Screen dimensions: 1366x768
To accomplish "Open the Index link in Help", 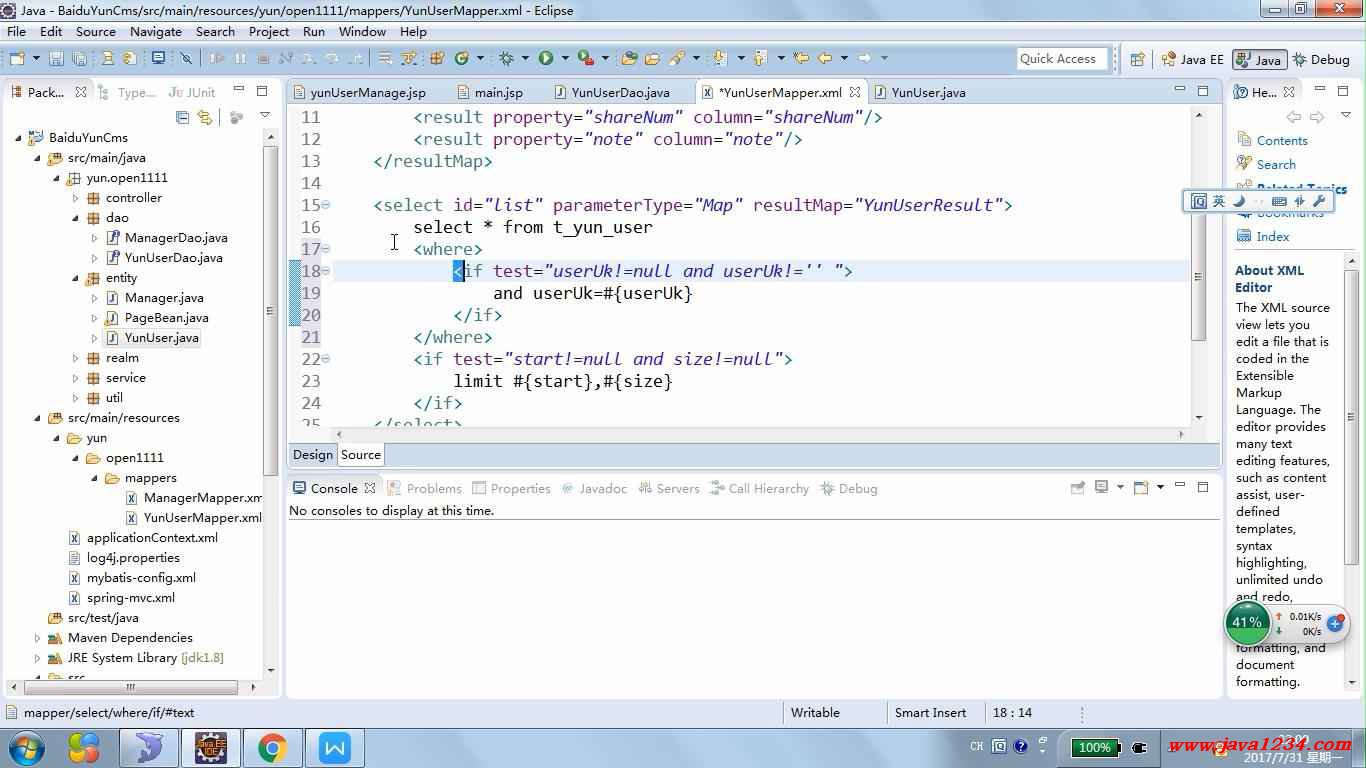I will pyautogui.click(x=1272, y=237).
